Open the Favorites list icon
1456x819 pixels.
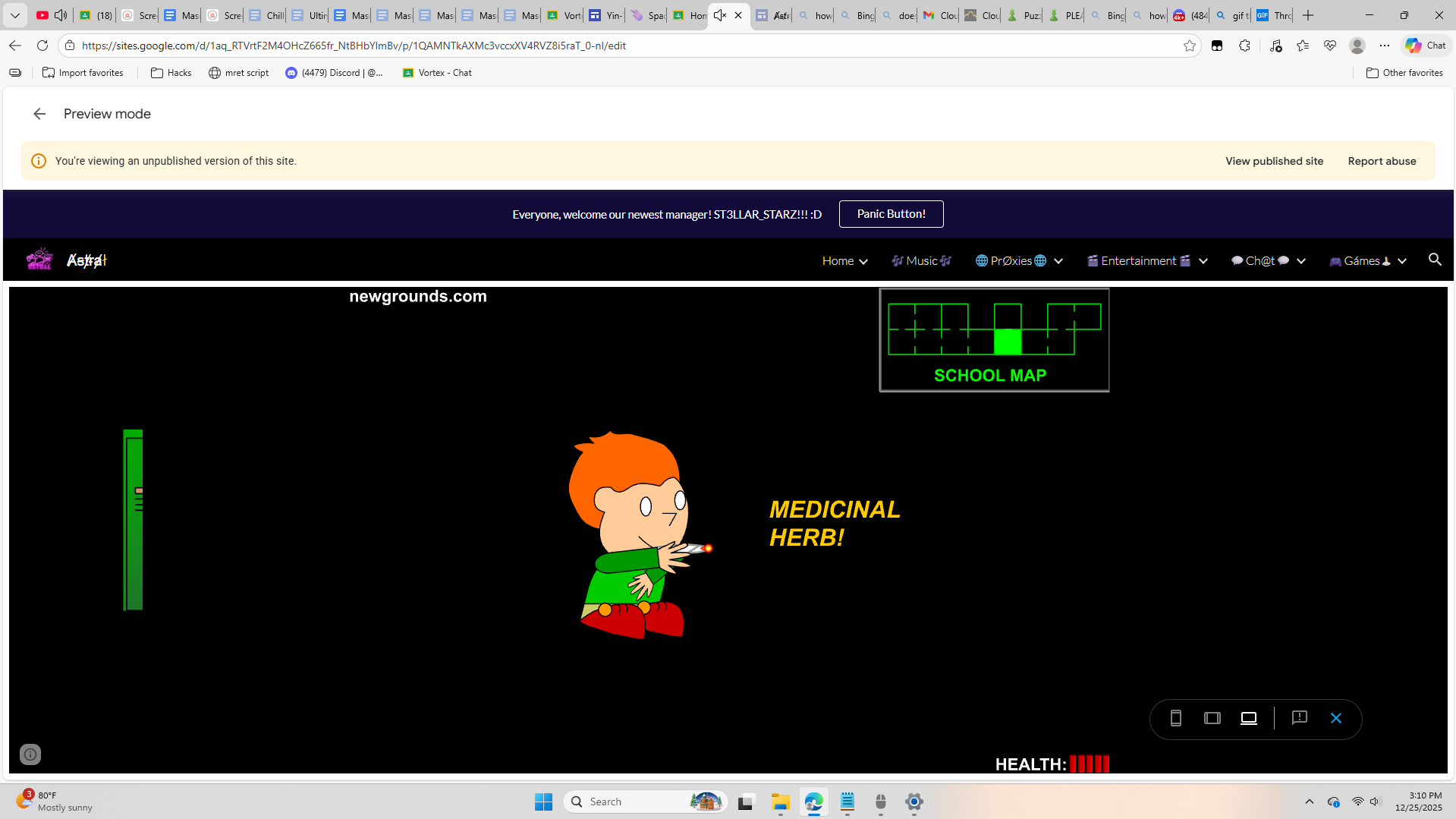click(x=1303, y=46)
